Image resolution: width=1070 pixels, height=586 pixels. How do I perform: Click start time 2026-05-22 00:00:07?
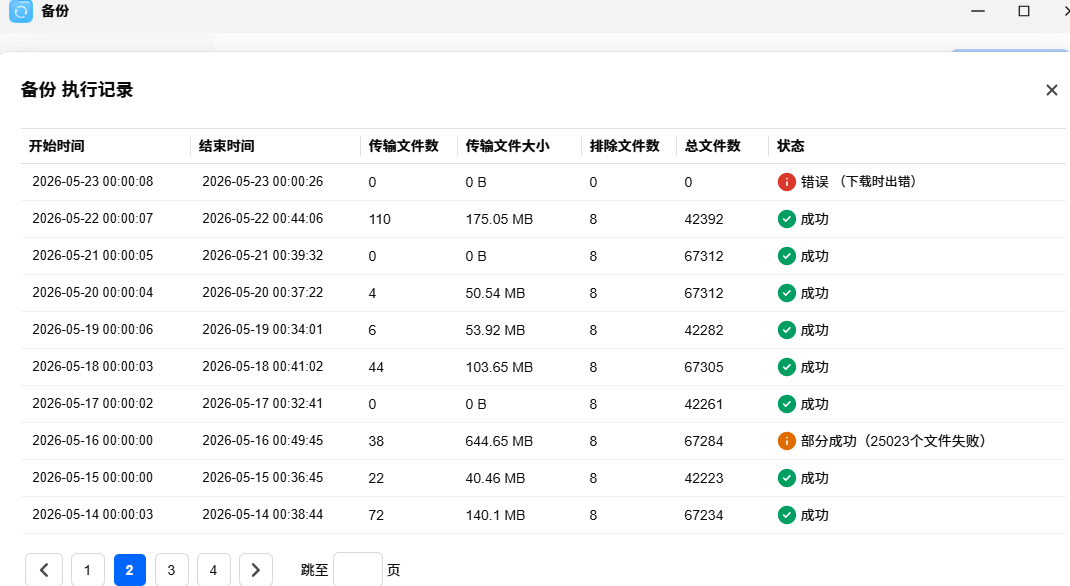click(x=93, y=218)
